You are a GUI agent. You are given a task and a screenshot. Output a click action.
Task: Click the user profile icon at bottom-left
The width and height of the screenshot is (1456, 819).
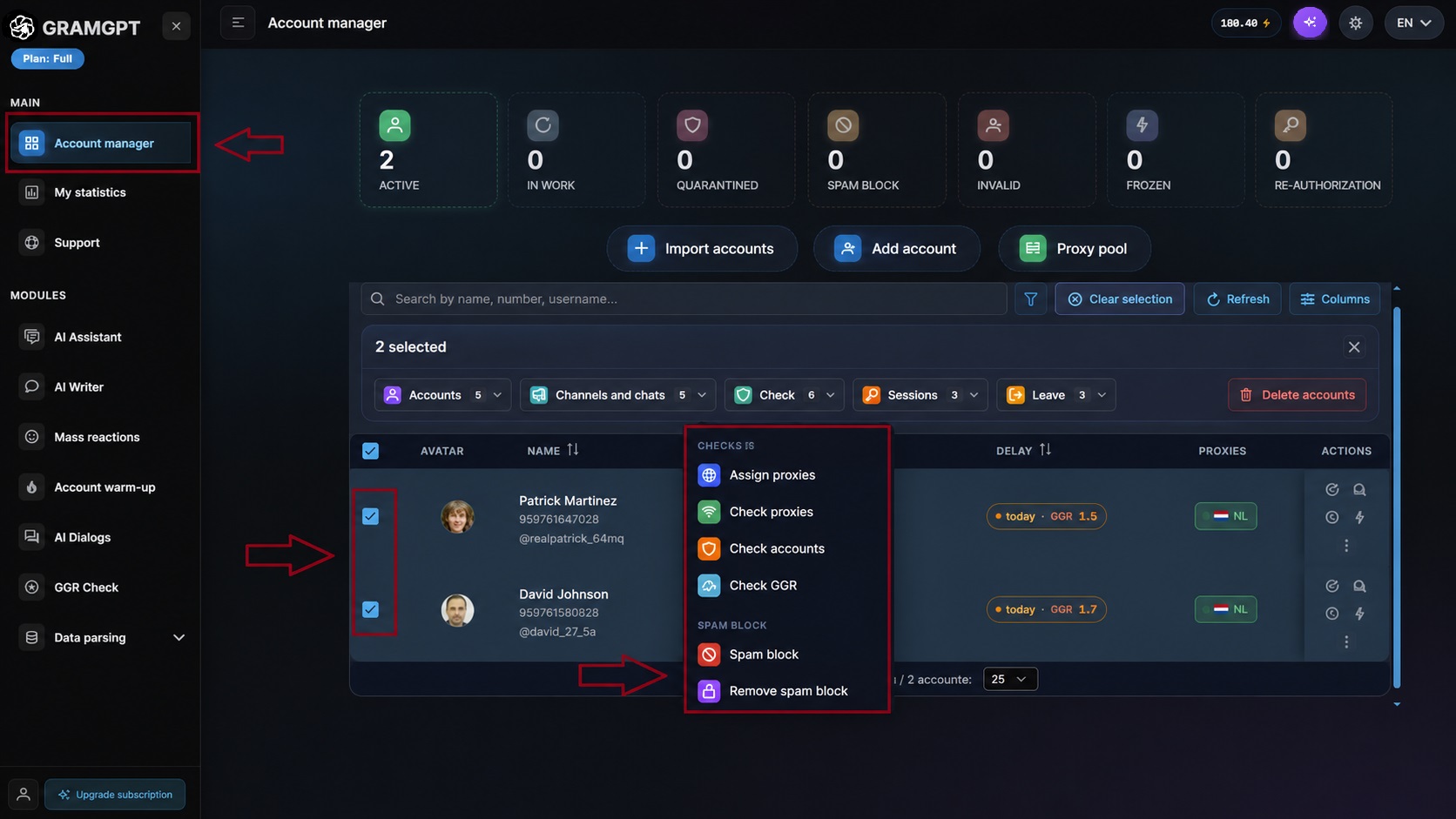click(24, 794)
